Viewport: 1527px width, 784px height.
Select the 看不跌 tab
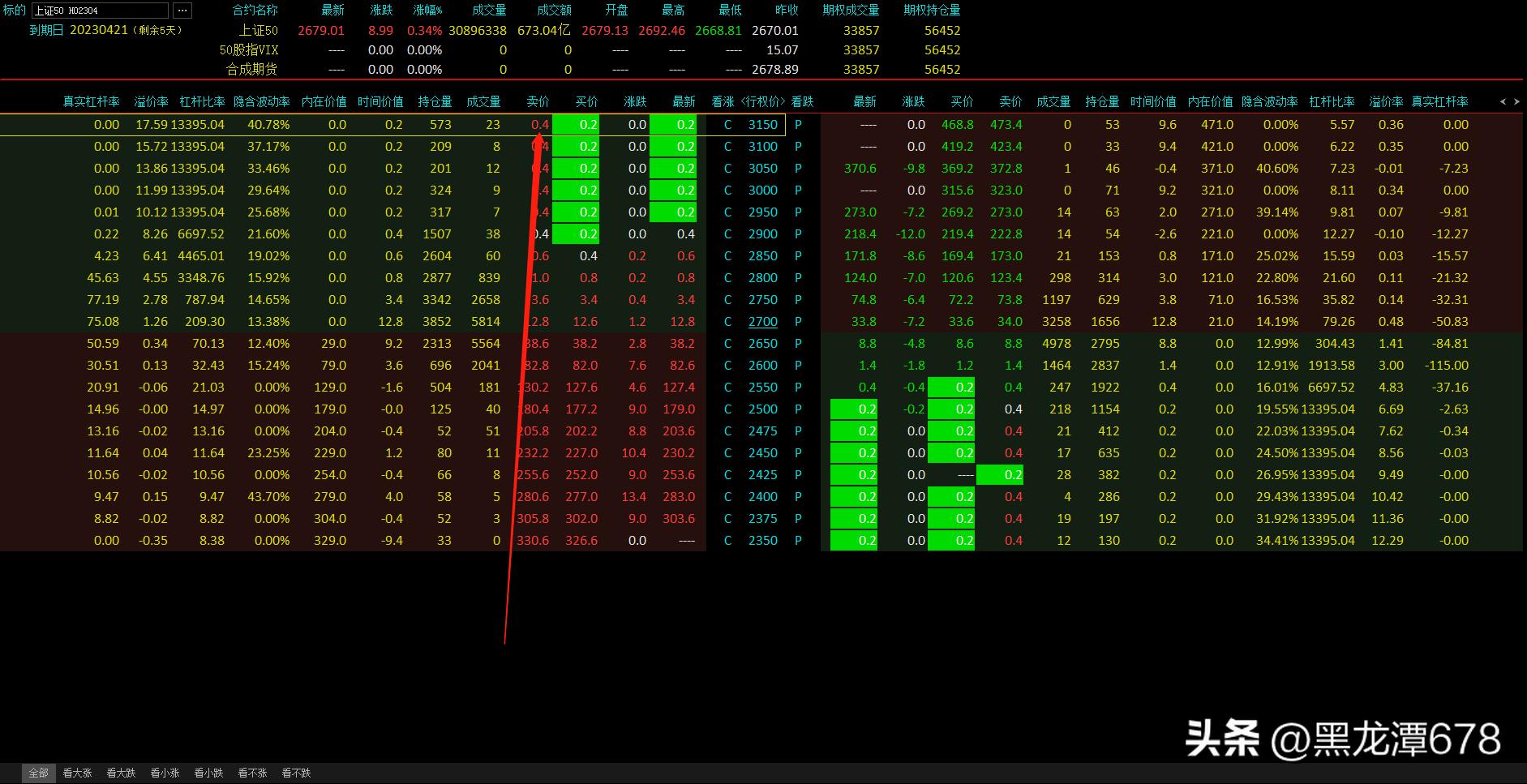click(296, 773)
